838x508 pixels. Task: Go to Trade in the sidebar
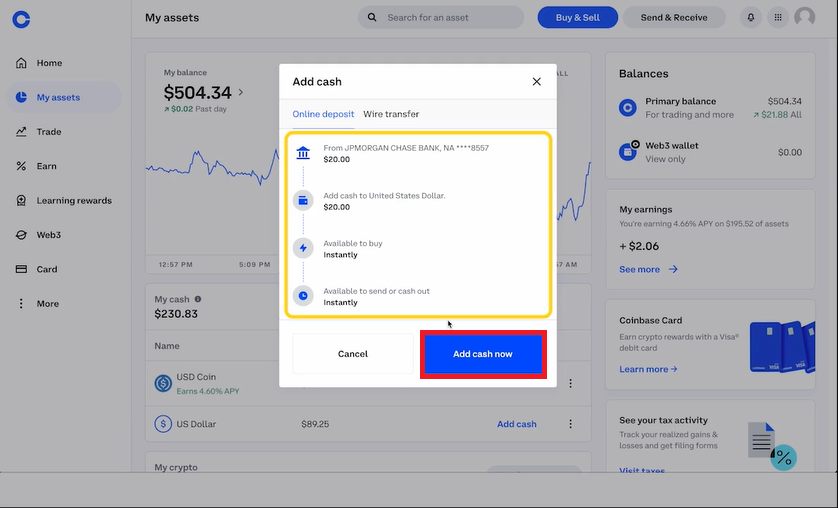coord(64,131)
